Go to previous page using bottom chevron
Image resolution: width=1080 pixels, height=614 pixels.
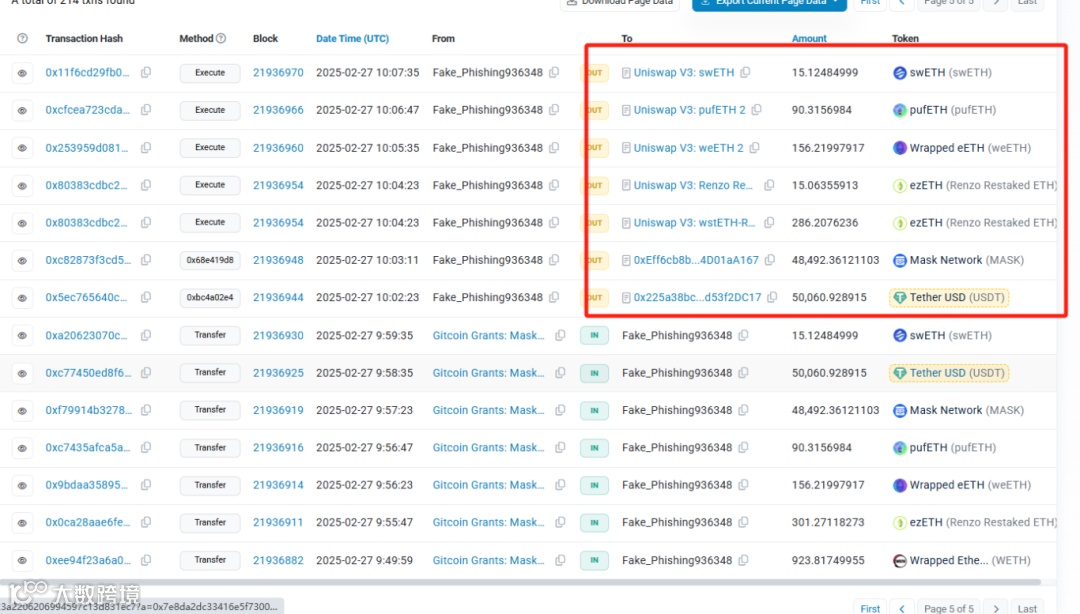(902, 608)
